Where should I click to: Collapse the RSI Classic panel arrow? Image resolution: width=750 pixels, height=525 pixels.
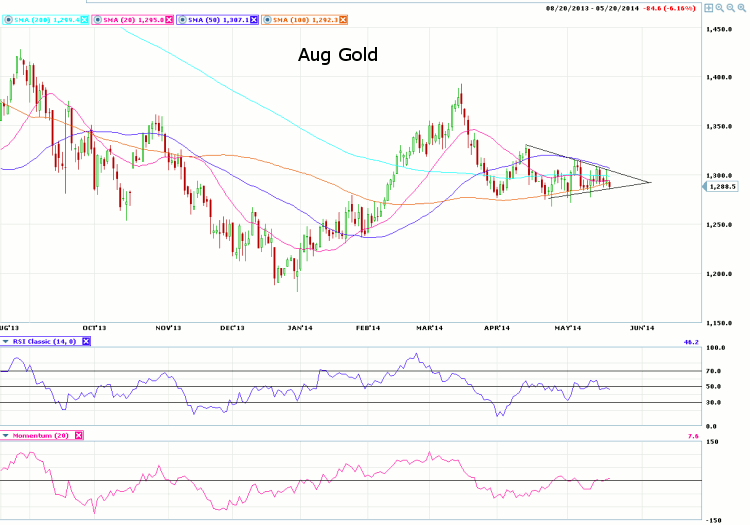click(x=6, y=342)
